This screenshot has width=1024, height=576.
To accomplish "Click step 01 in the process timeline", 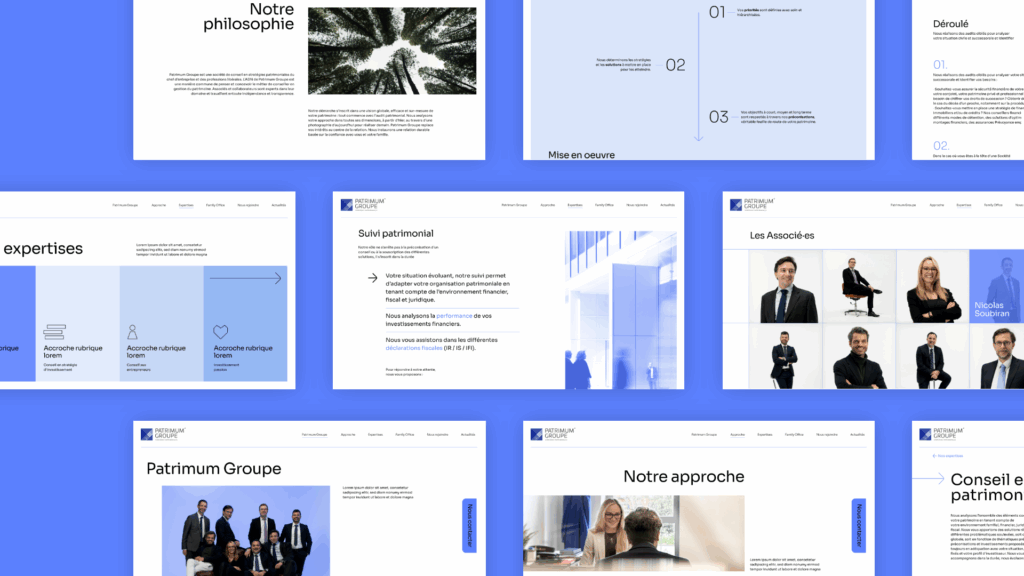I will click(717, 12).
